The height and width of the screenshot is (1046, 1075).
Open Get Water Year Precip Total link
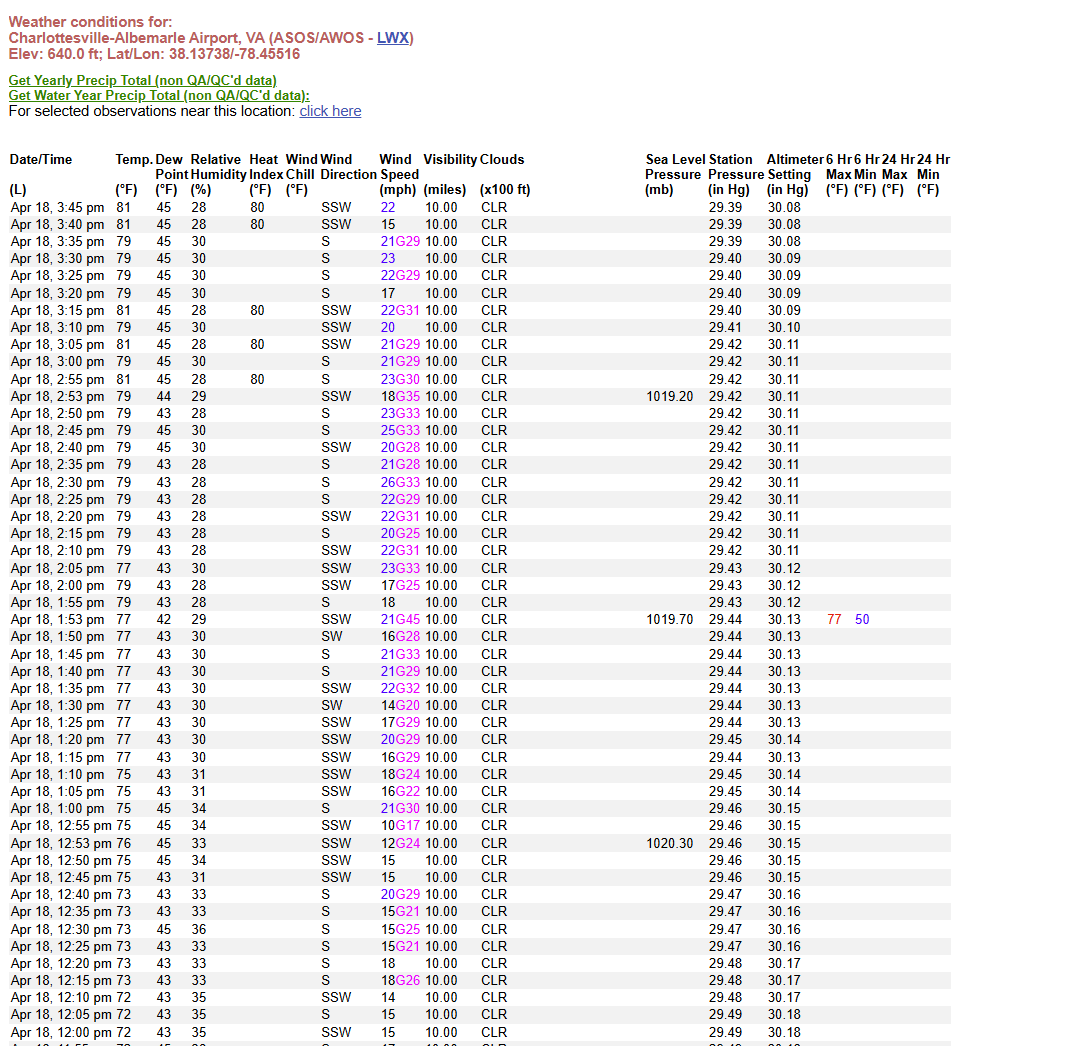pyautogui.click(x=159, y=96)
